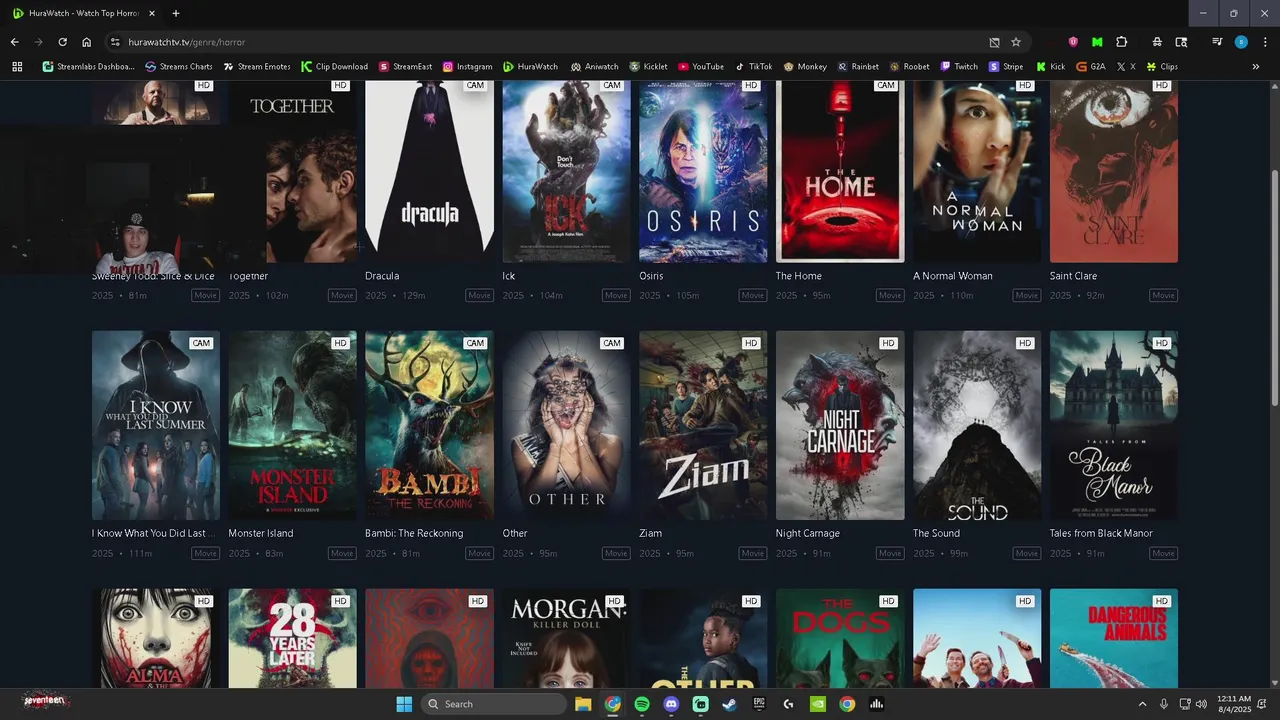1280x720 pixels.
Task: Open the HuraWatch bookmark
Action: click(x=531, y=67)
